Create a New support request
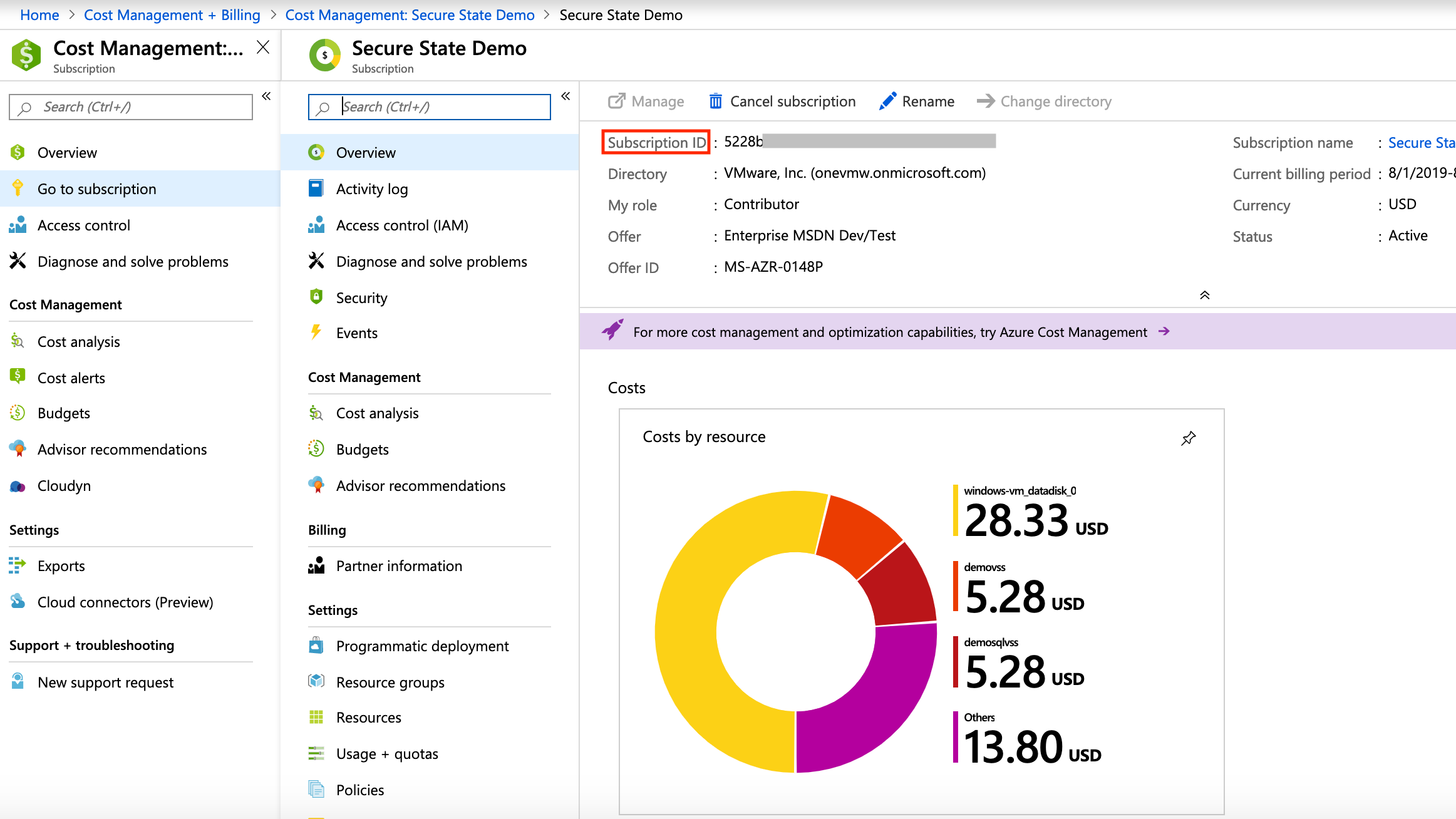The width and height of the screenshot is (1456, 819). 105,682
